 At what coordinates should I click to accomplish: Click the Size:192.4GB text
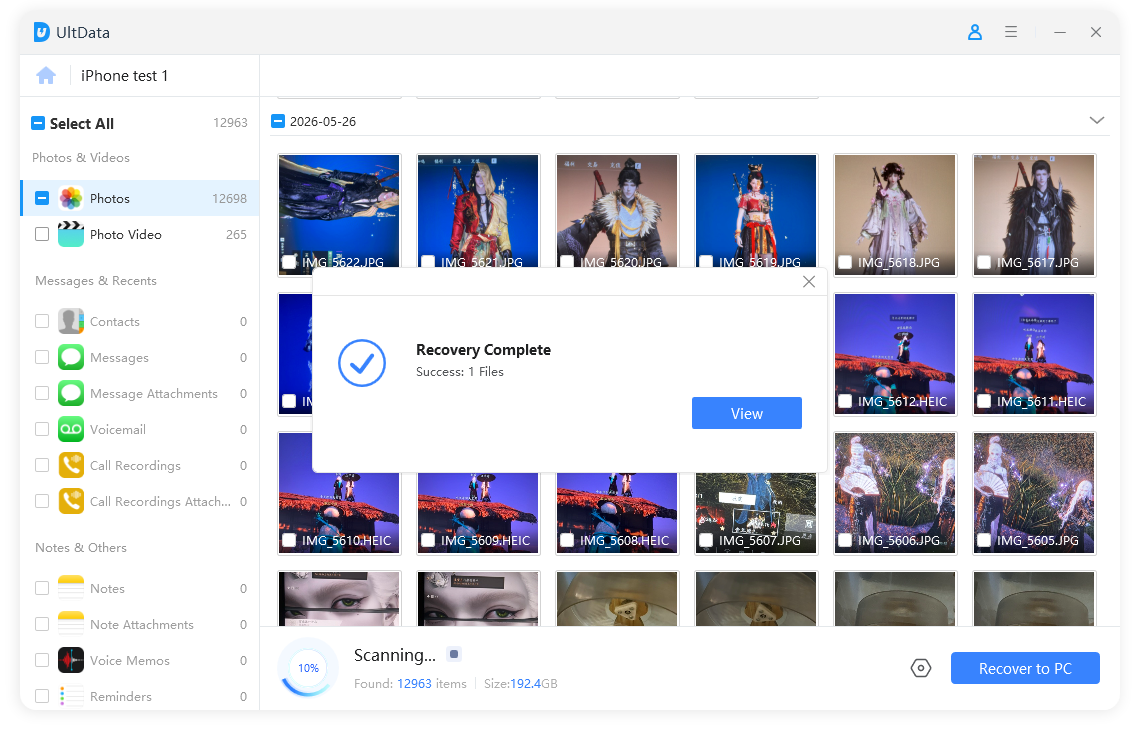521,683
